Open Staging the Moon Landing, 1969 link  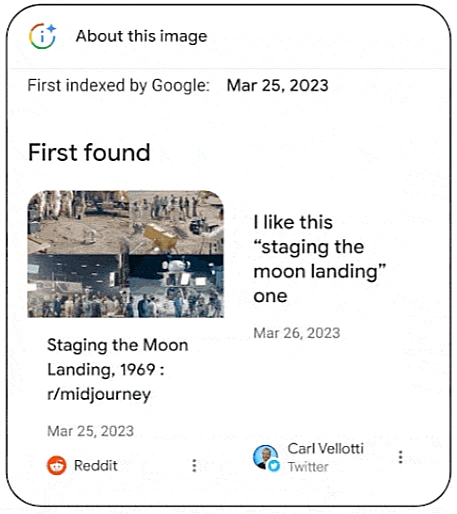pyautogui.click(x=117, y=357)
